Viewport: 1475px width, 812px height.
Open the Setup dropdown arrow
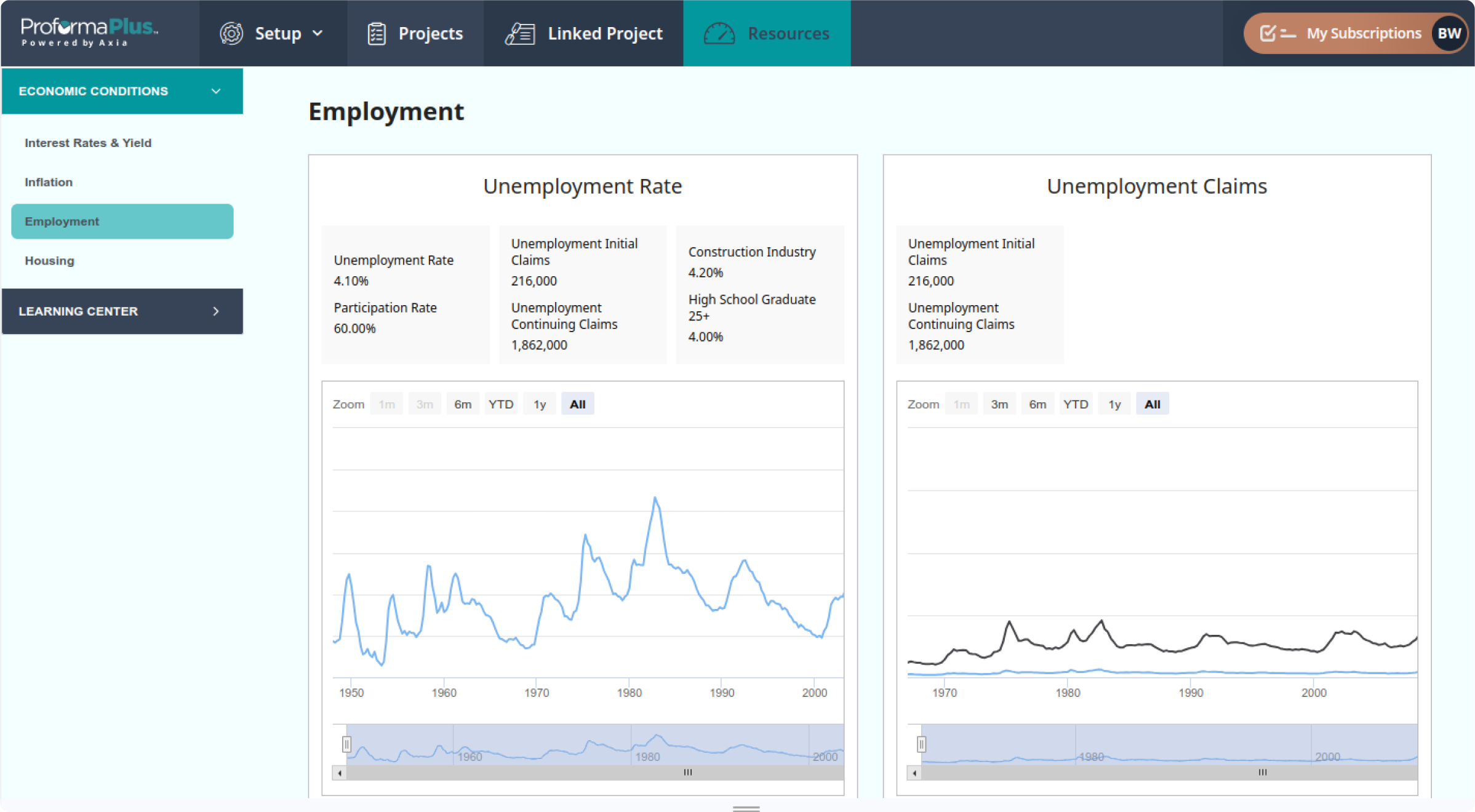click(318, 33)
